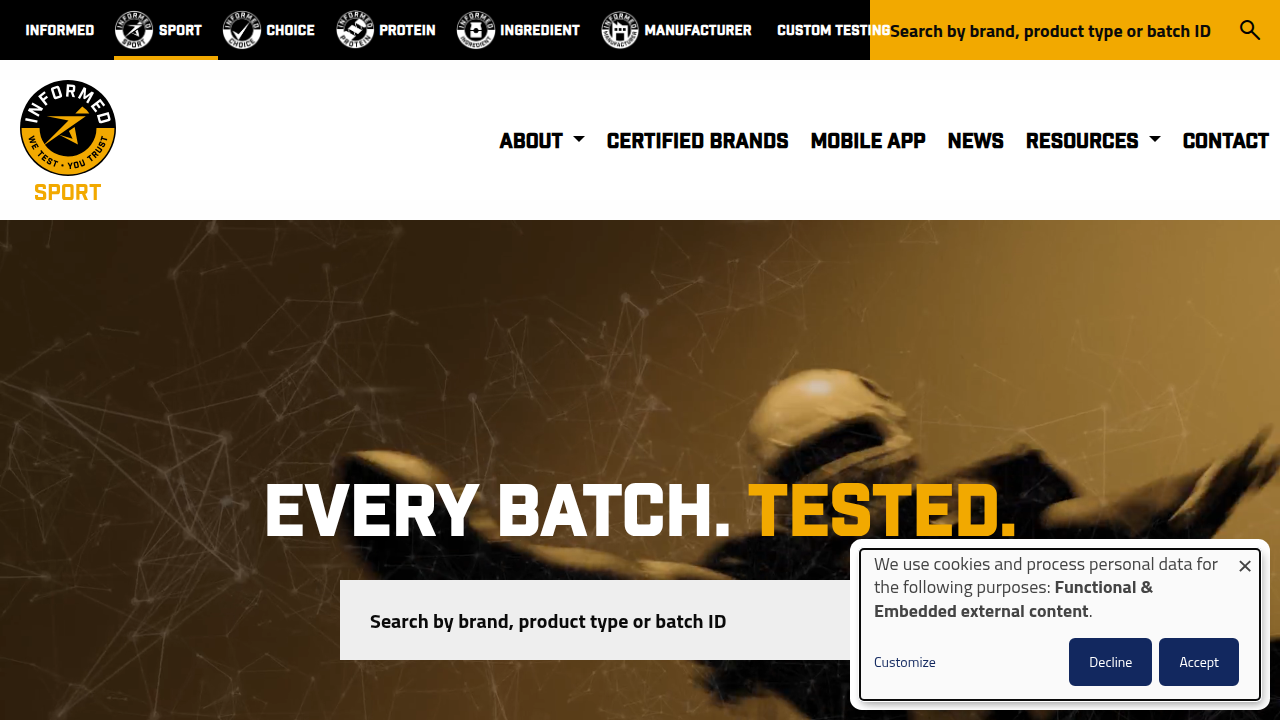1280x720 pixels.
Task: Go to the Mobile App page
Action: tap(868, 141)
